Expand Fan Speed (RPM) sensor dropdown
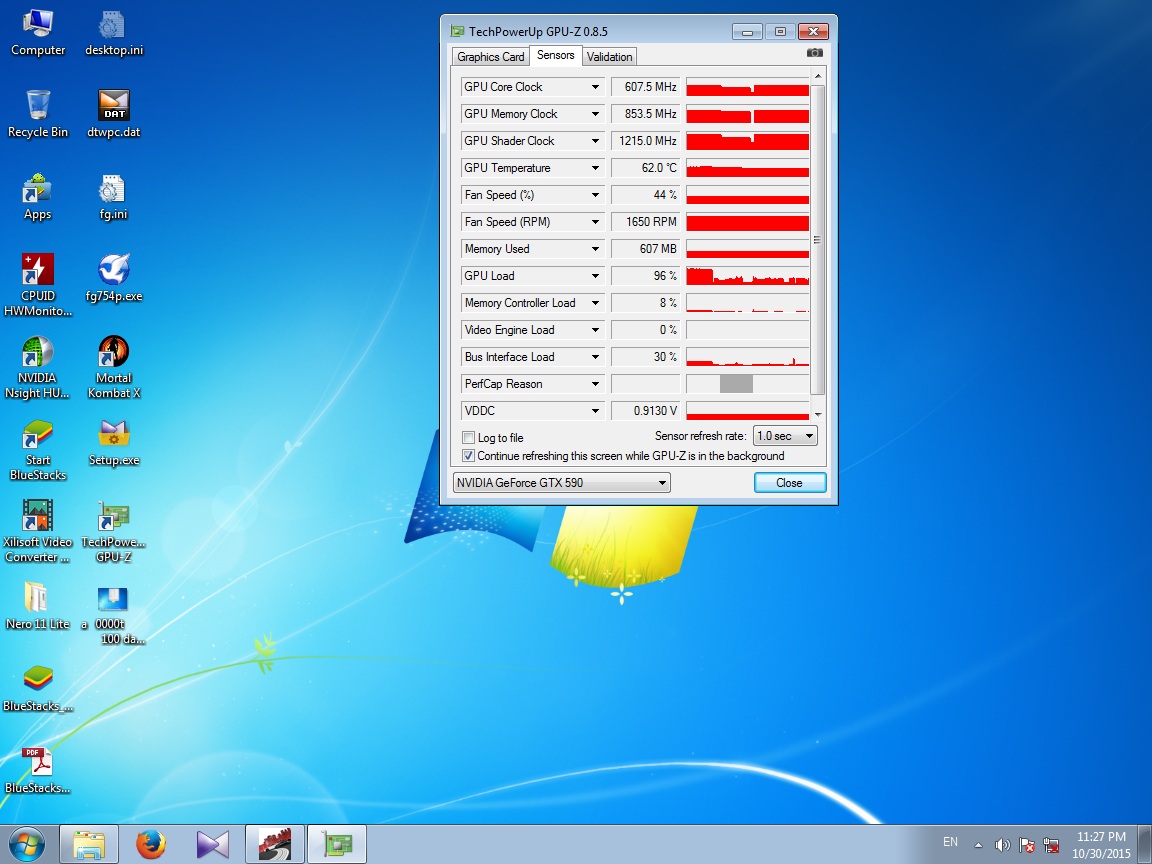This screenshot has width=1152, height=864. point(595,222)
